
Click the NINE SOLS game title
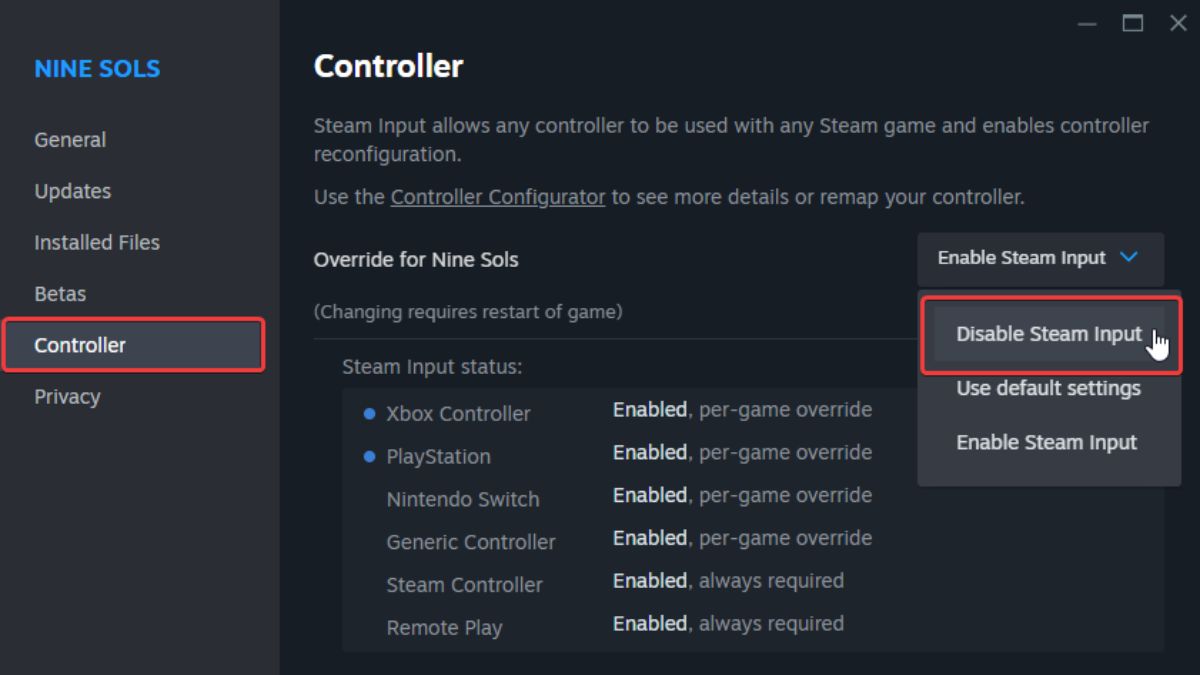tap(96, 68)
